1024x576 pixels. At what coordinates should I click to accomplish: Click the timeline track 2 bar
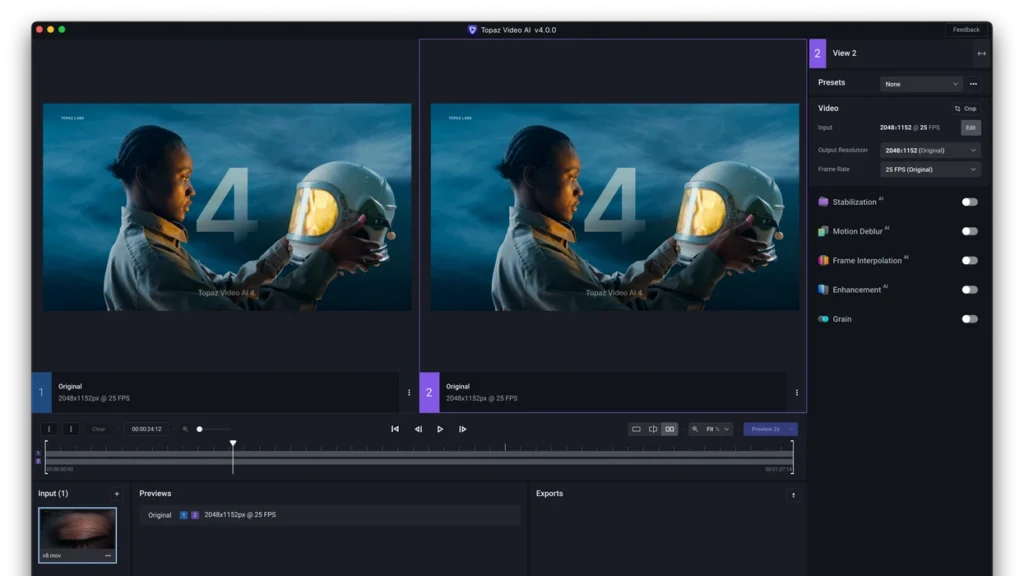[x=419, y=461]
